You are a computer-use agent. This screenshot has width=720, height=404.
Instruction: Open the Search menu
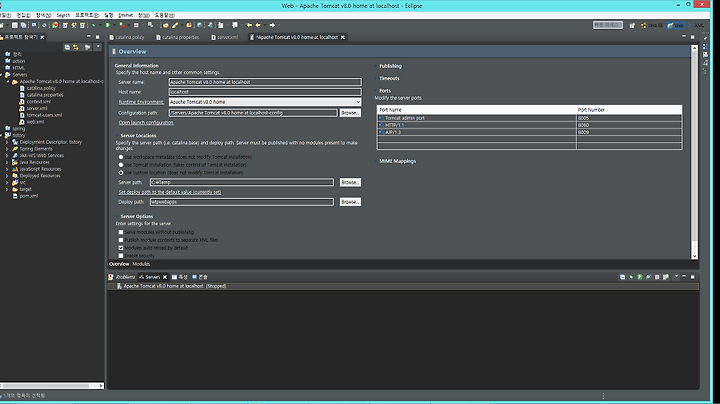pos(63,15)
